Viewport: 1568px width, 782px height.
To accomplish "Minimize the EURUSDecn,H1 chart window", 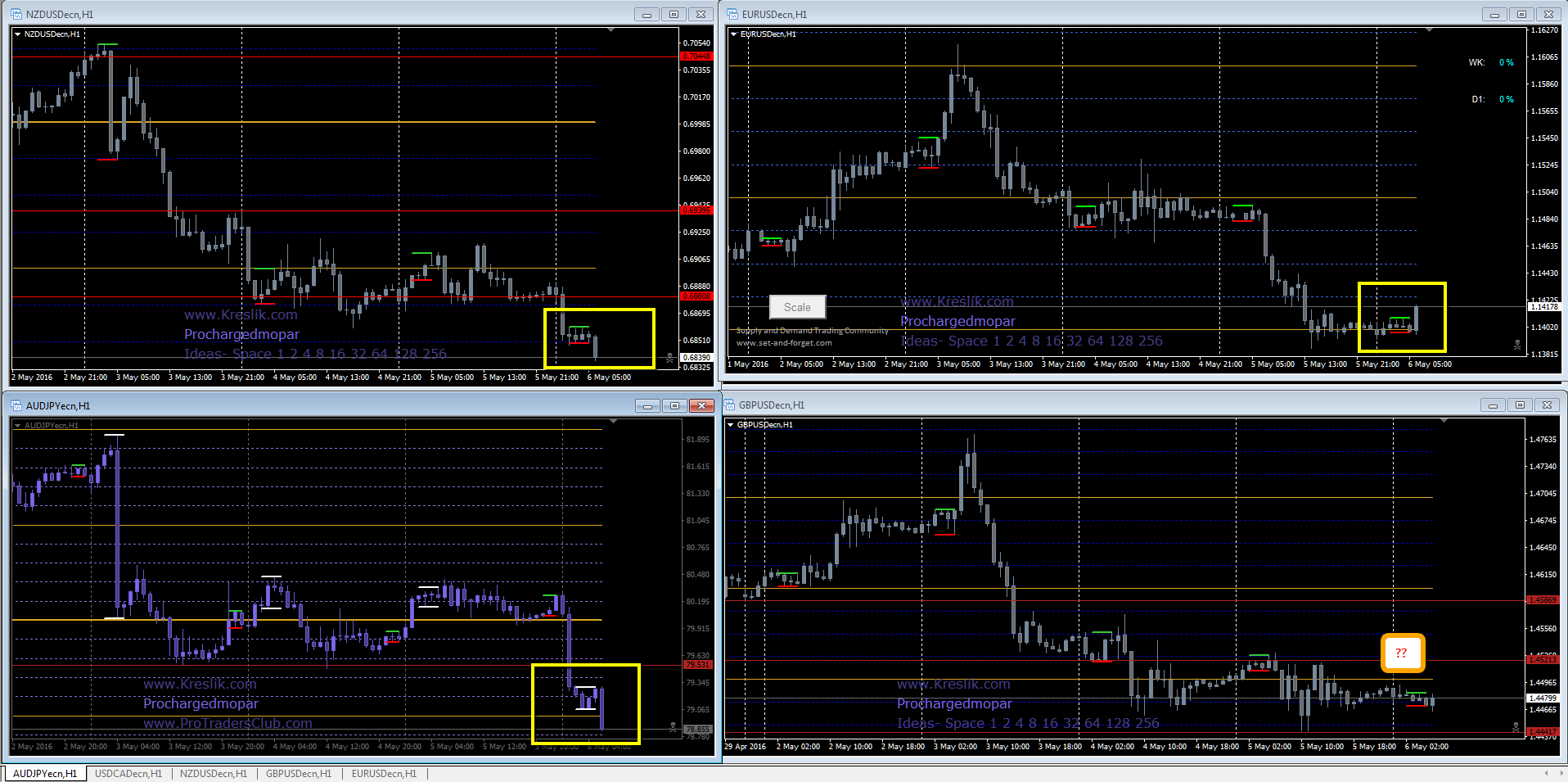I will pyautogui.click(x=1494, y=14).
